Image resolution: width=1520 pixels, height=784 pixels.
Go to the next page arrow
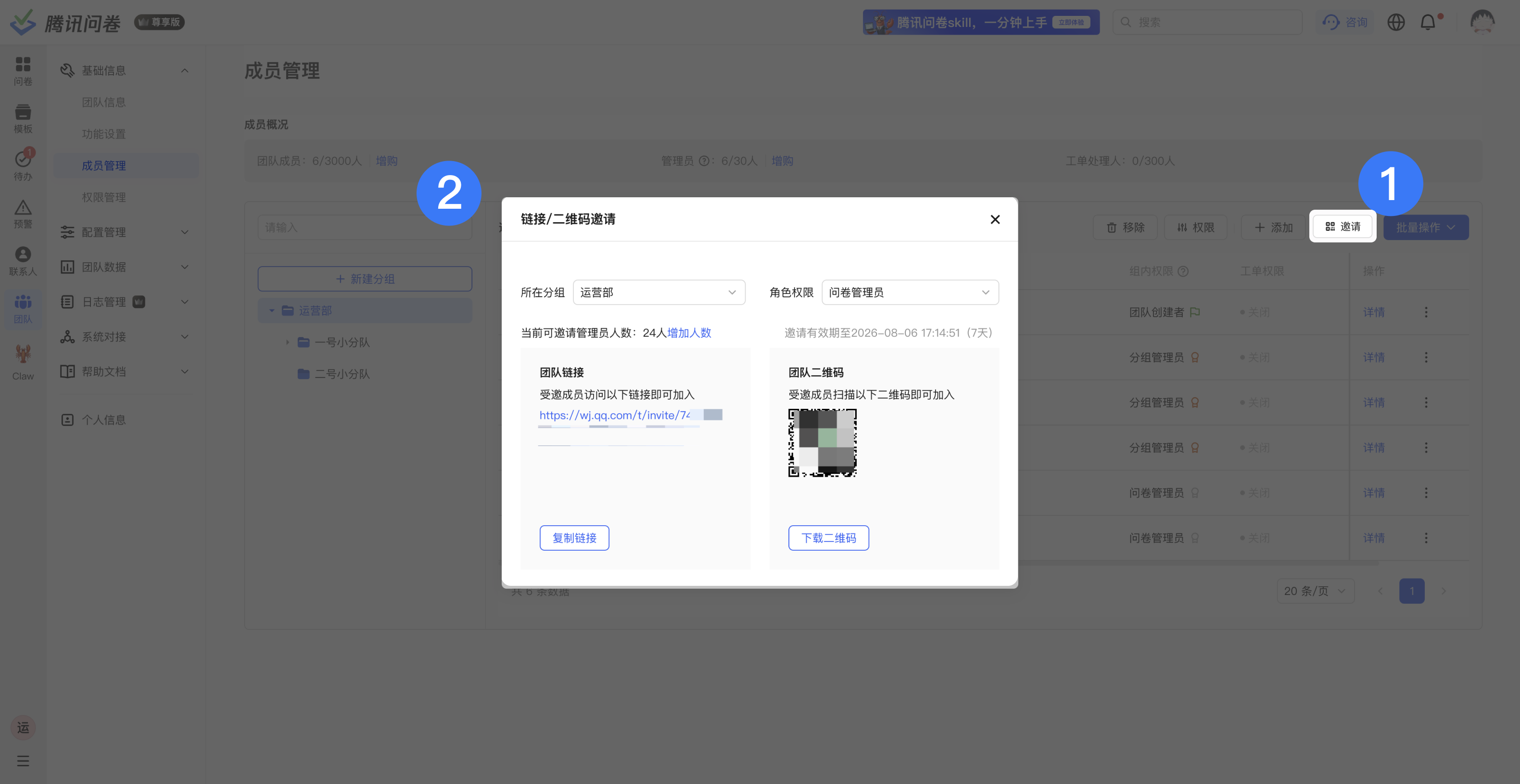click(1444, 591)
